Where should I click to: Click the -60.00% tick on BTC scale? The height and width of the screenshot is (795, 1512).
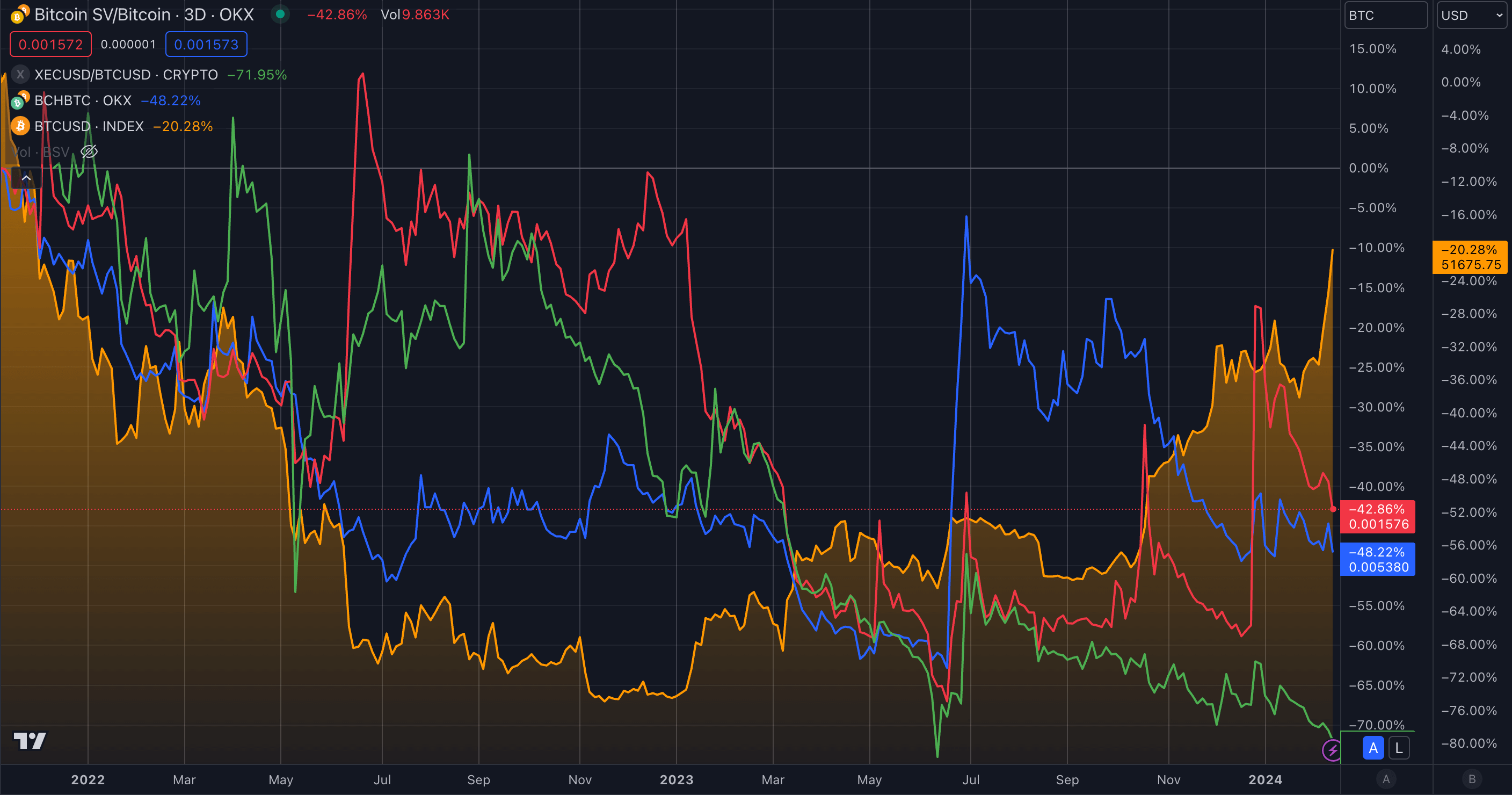pos(1376,646)
